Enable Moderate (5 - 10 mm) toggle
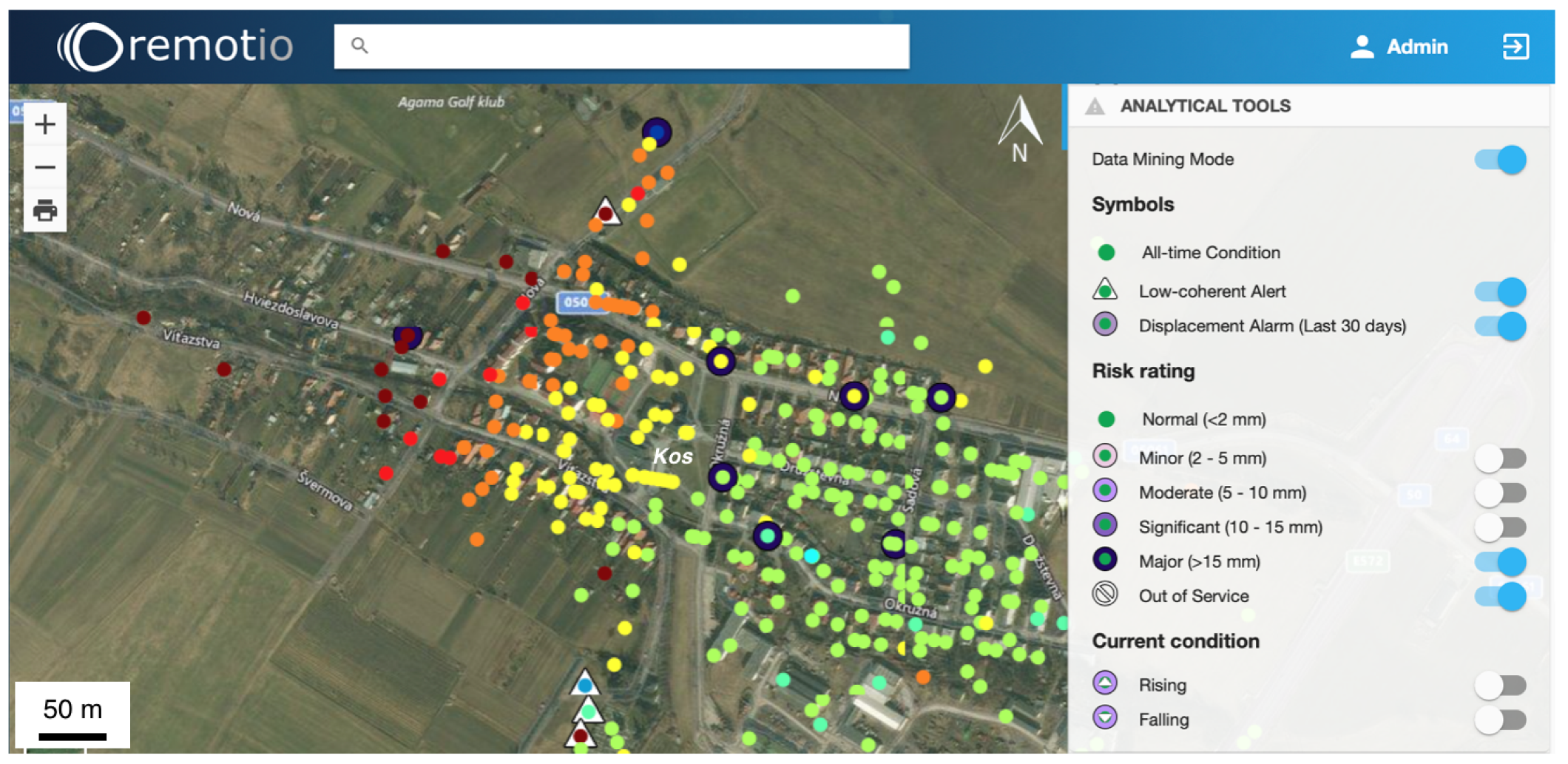 [x=1500, y=493]
